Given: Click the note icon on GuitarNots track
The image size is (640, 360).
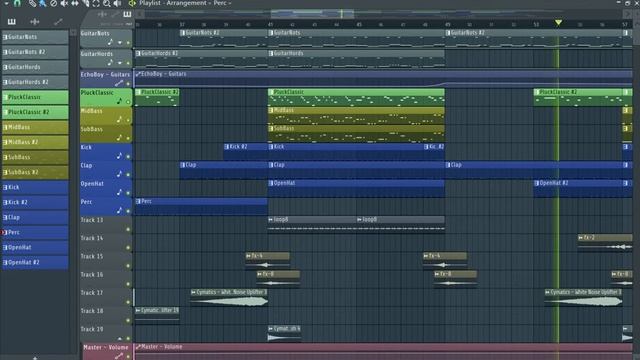Looking at the screenshot, I should pos(110,42).
